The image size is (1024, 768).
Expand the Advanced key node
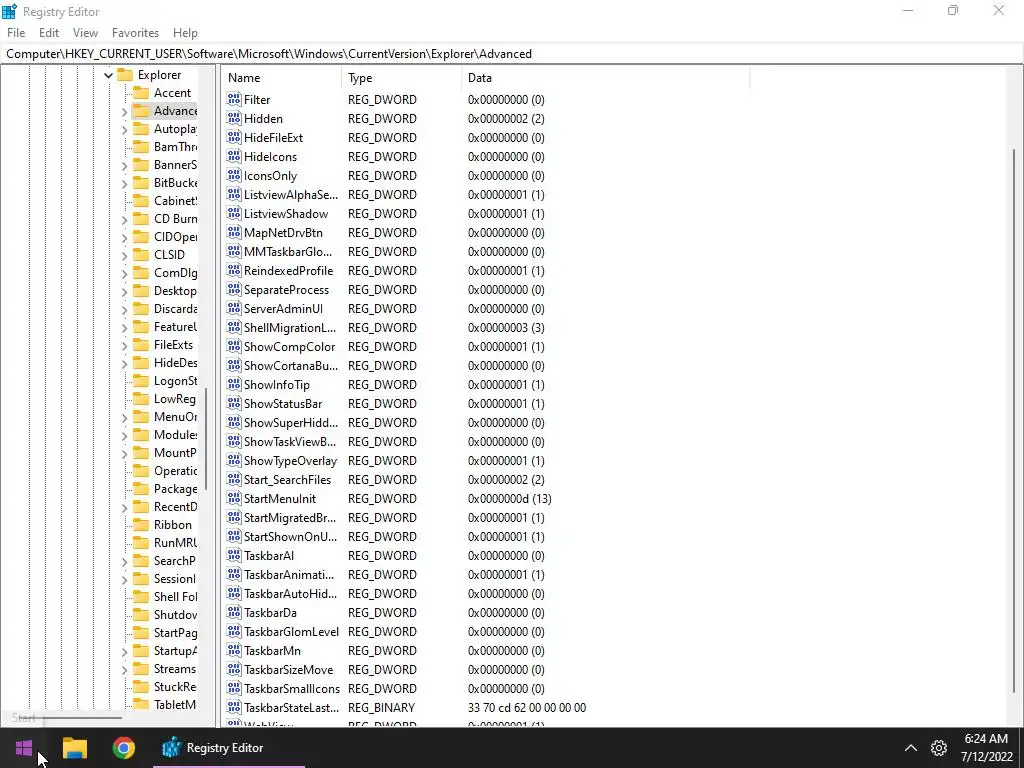(x=124, y=111)
